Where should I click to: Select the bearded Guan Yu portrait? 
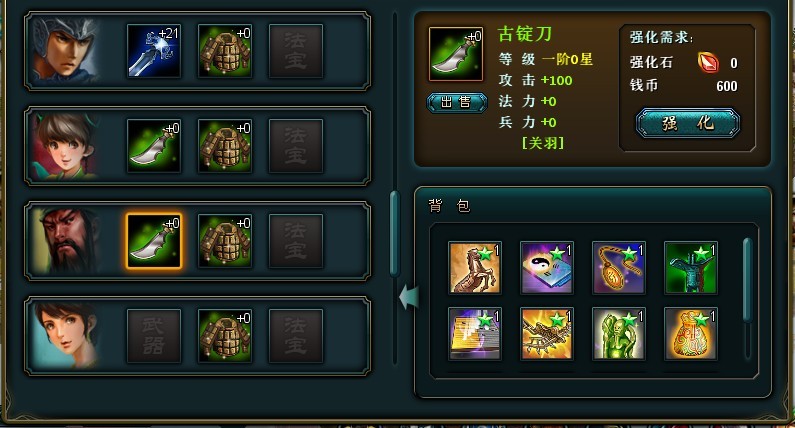66,241
